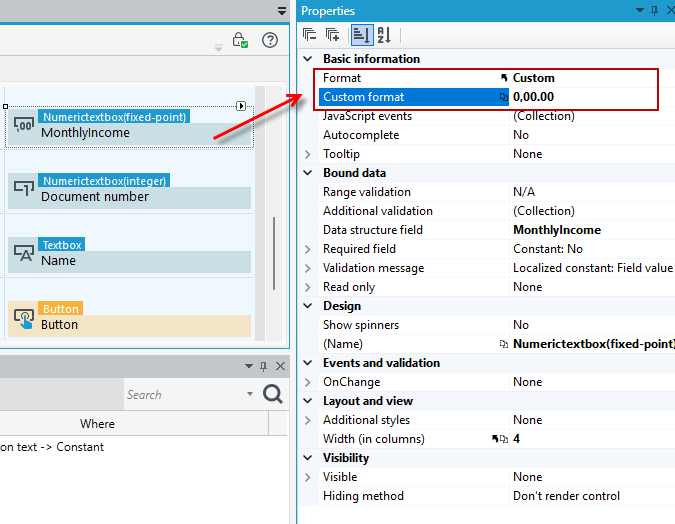Select the Name Textbox control
Screen dimensions: 675x524
[130, 255]
